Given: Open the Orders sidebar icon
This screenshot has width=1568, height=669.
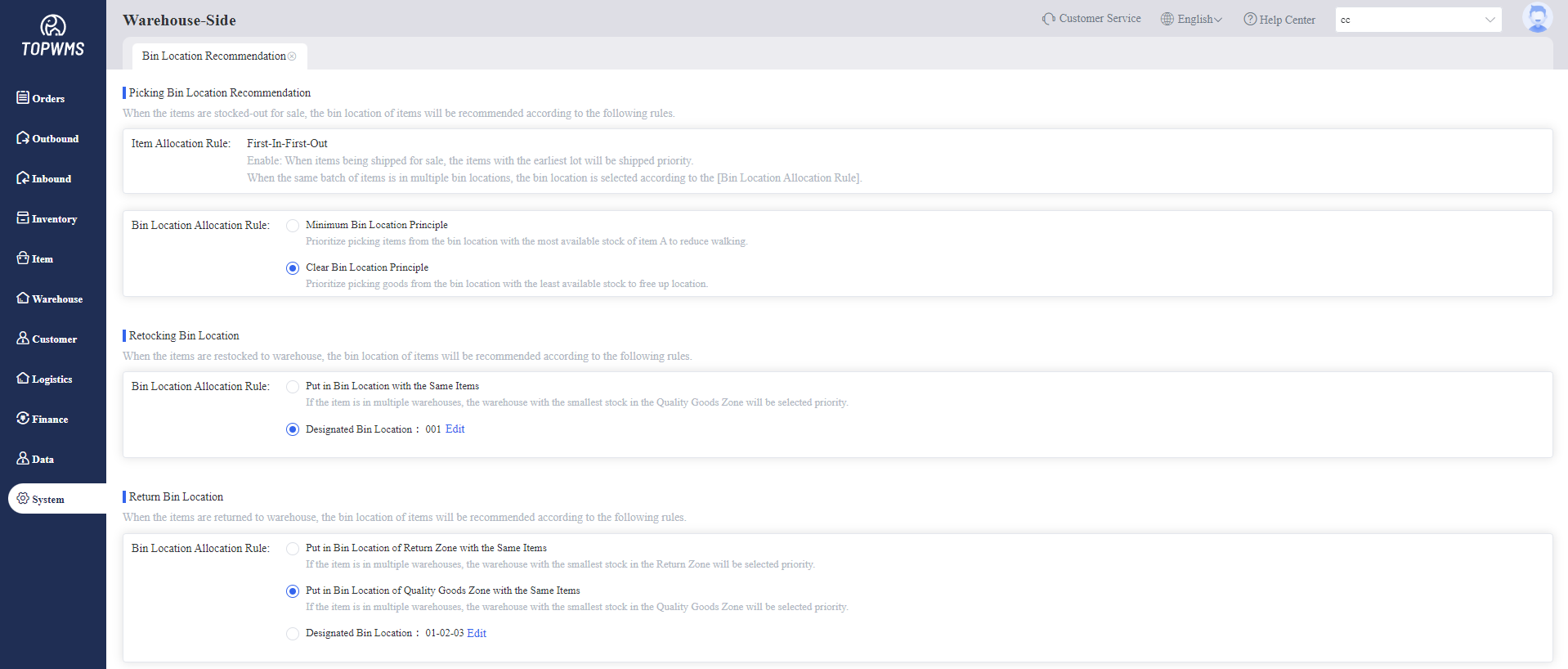Looking at the screenshot, I should point(23,98).
